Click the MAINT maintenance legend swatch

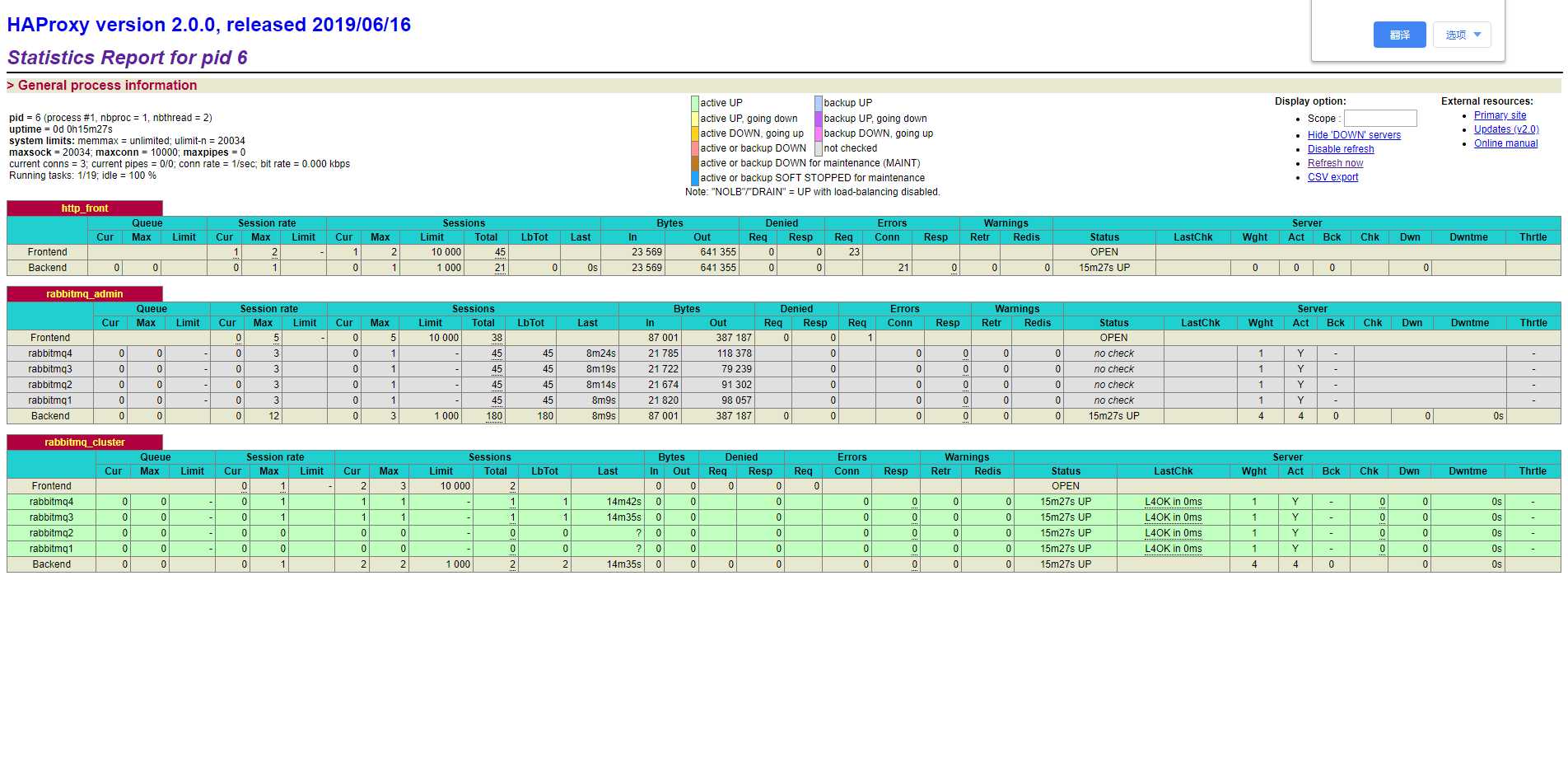click(694, 162)
